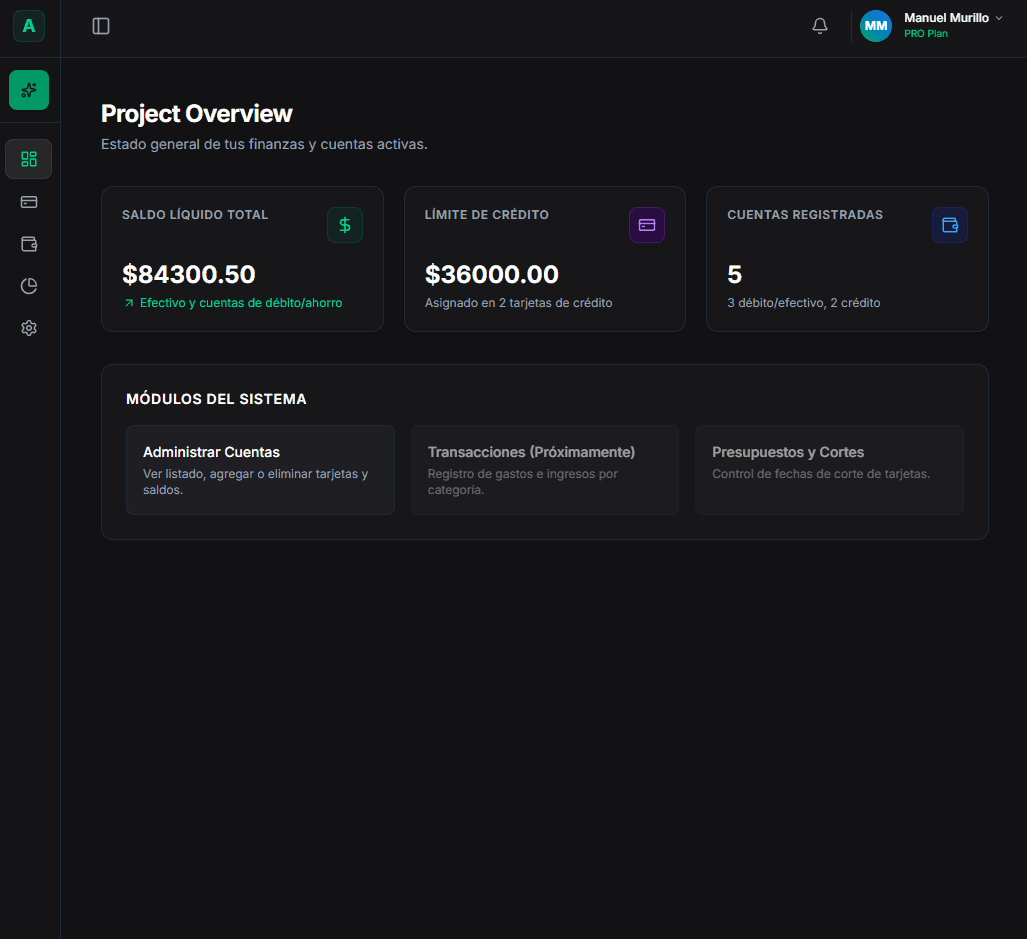Open the Presupuestos y Cortes module
The image size is (1027, 939).
point(829,470)
